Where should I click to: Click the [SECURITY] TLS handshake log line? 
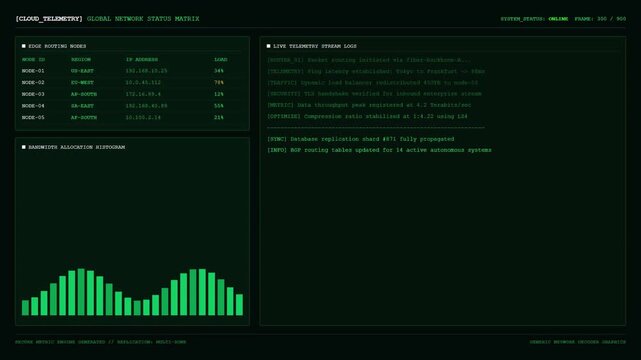tap(374, 94)
